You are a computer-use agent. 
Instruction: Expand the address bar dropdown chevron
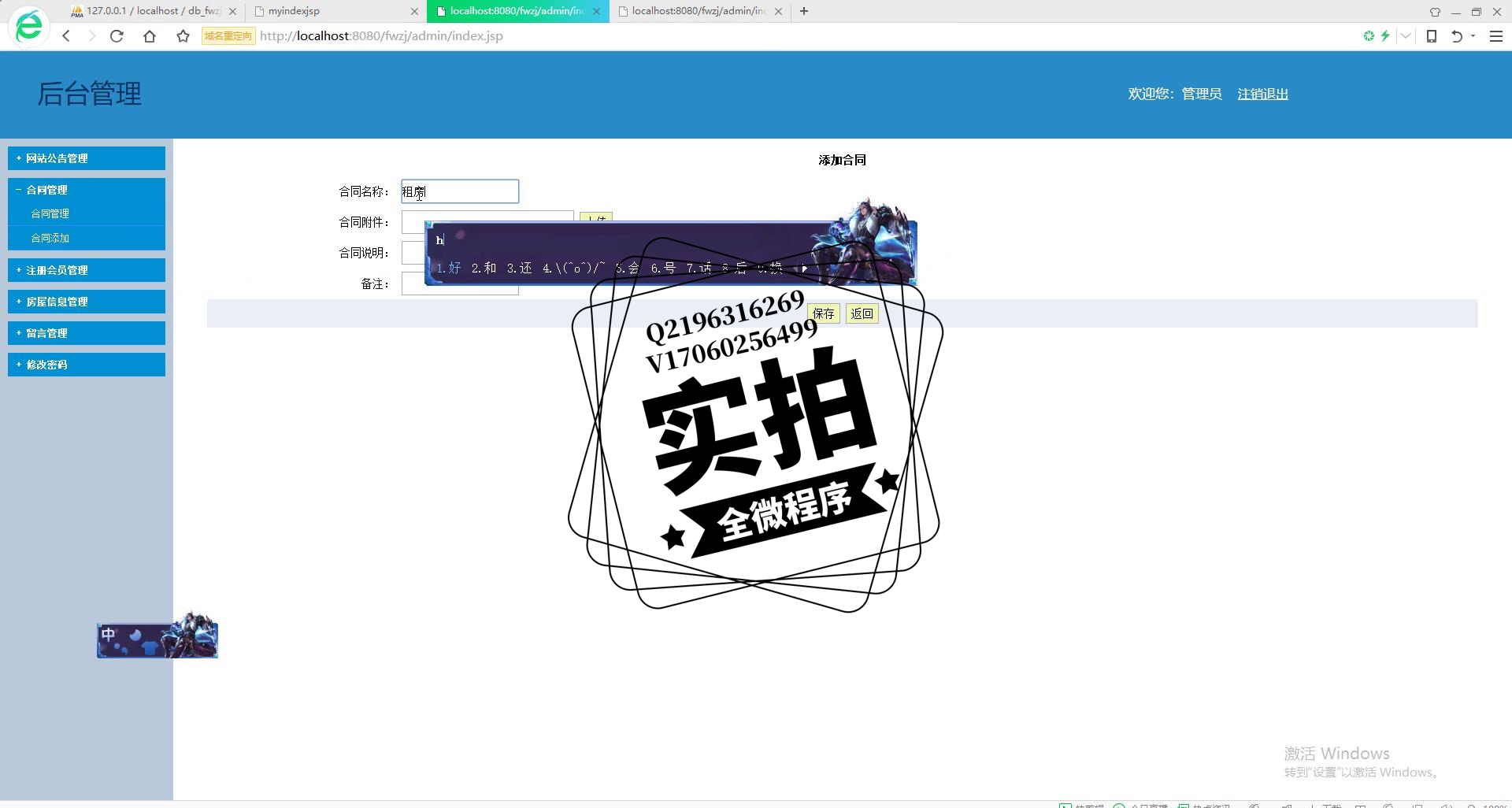(x=1406, y=36)
